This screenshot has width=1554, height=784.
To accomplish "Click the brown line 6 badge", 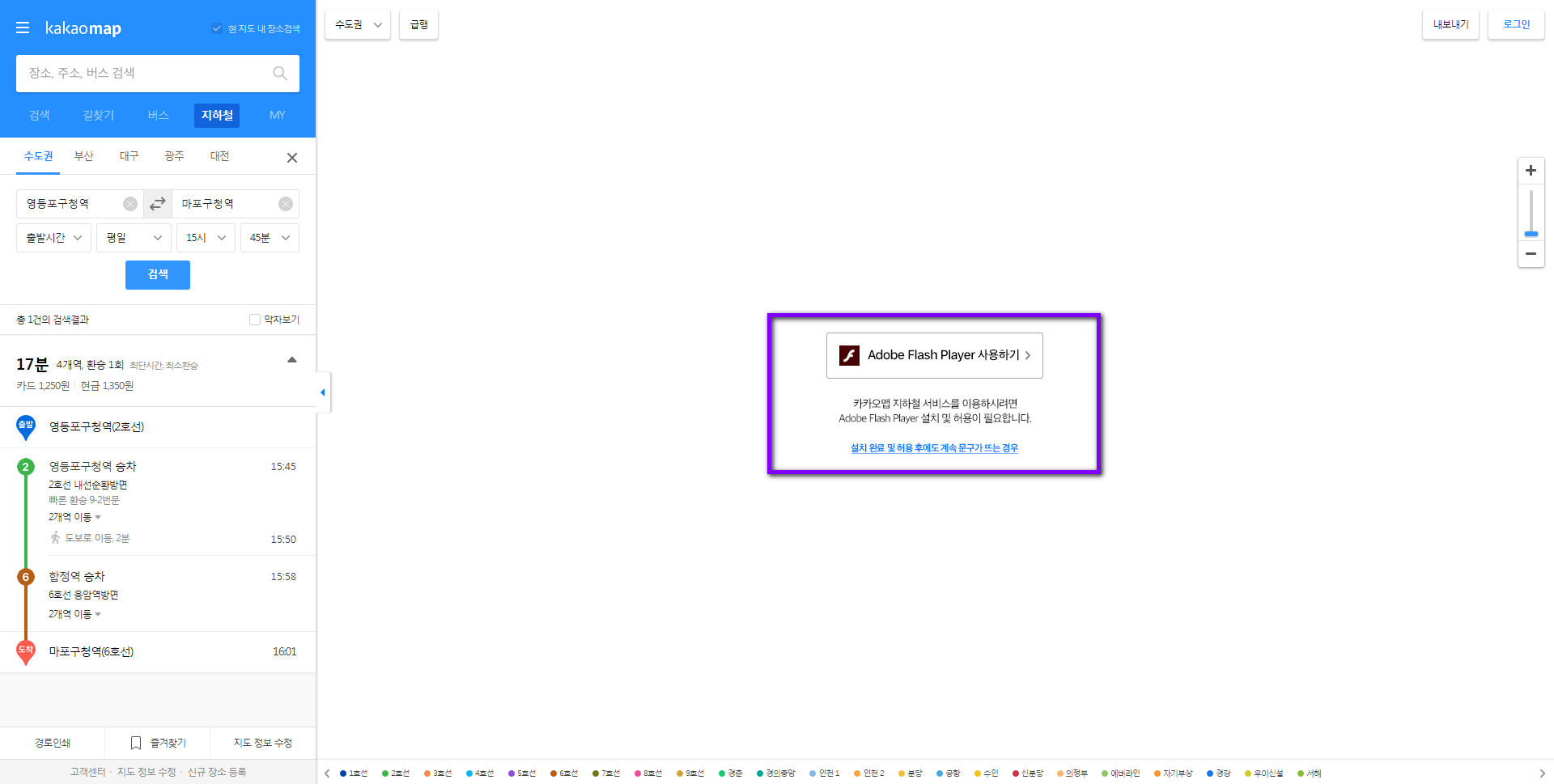I will pos(26,577).
